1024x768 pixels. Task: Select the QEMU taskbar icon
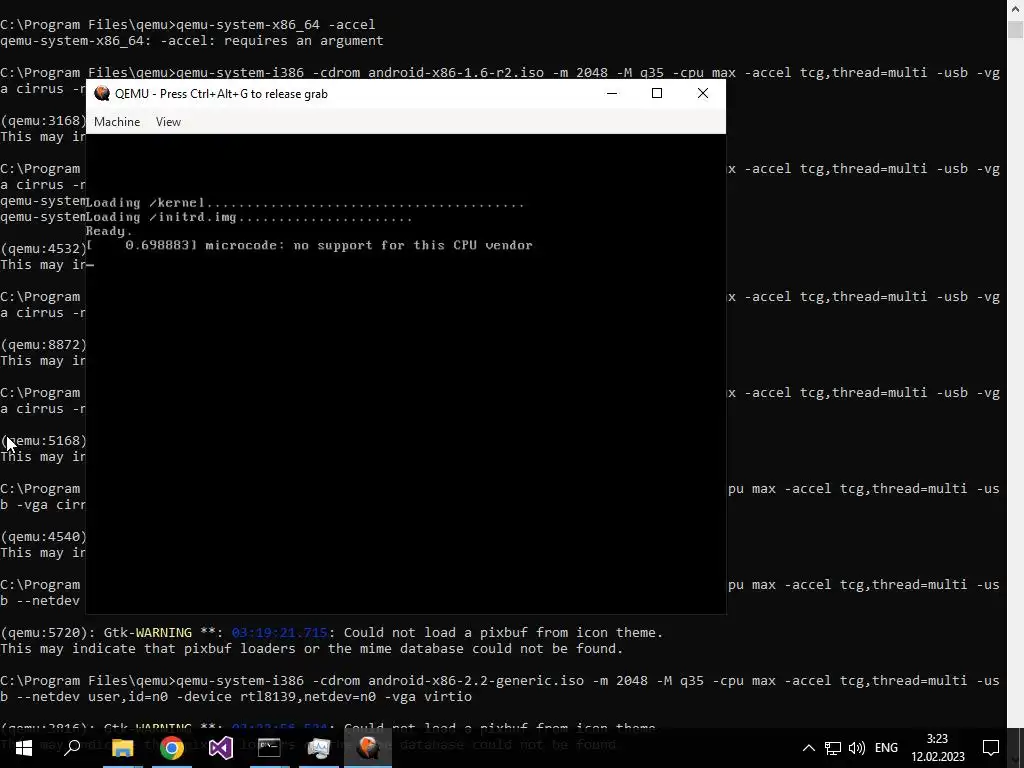(368, 748)
